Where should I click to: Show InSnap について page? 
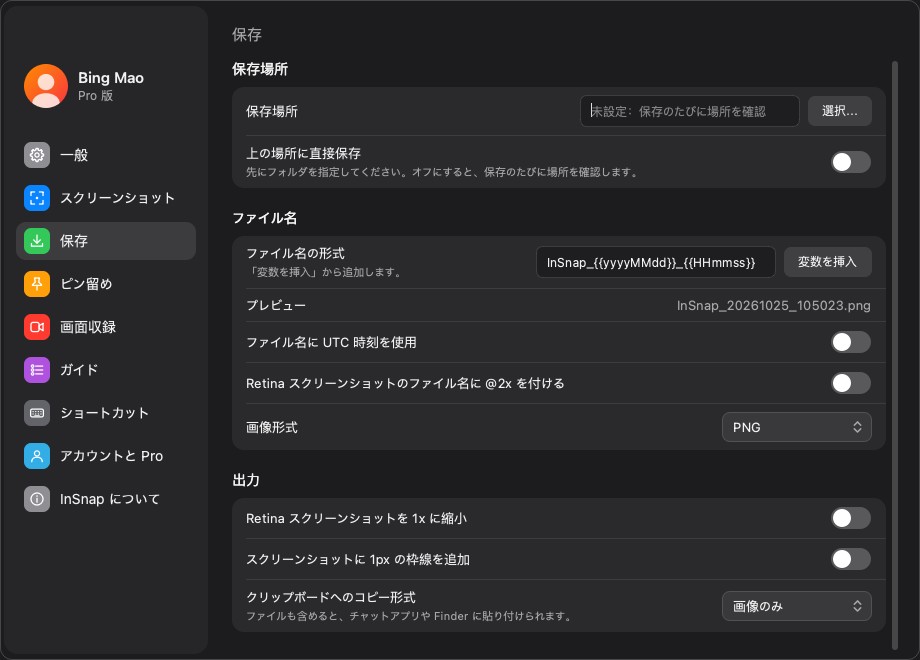tap(106, 499)
